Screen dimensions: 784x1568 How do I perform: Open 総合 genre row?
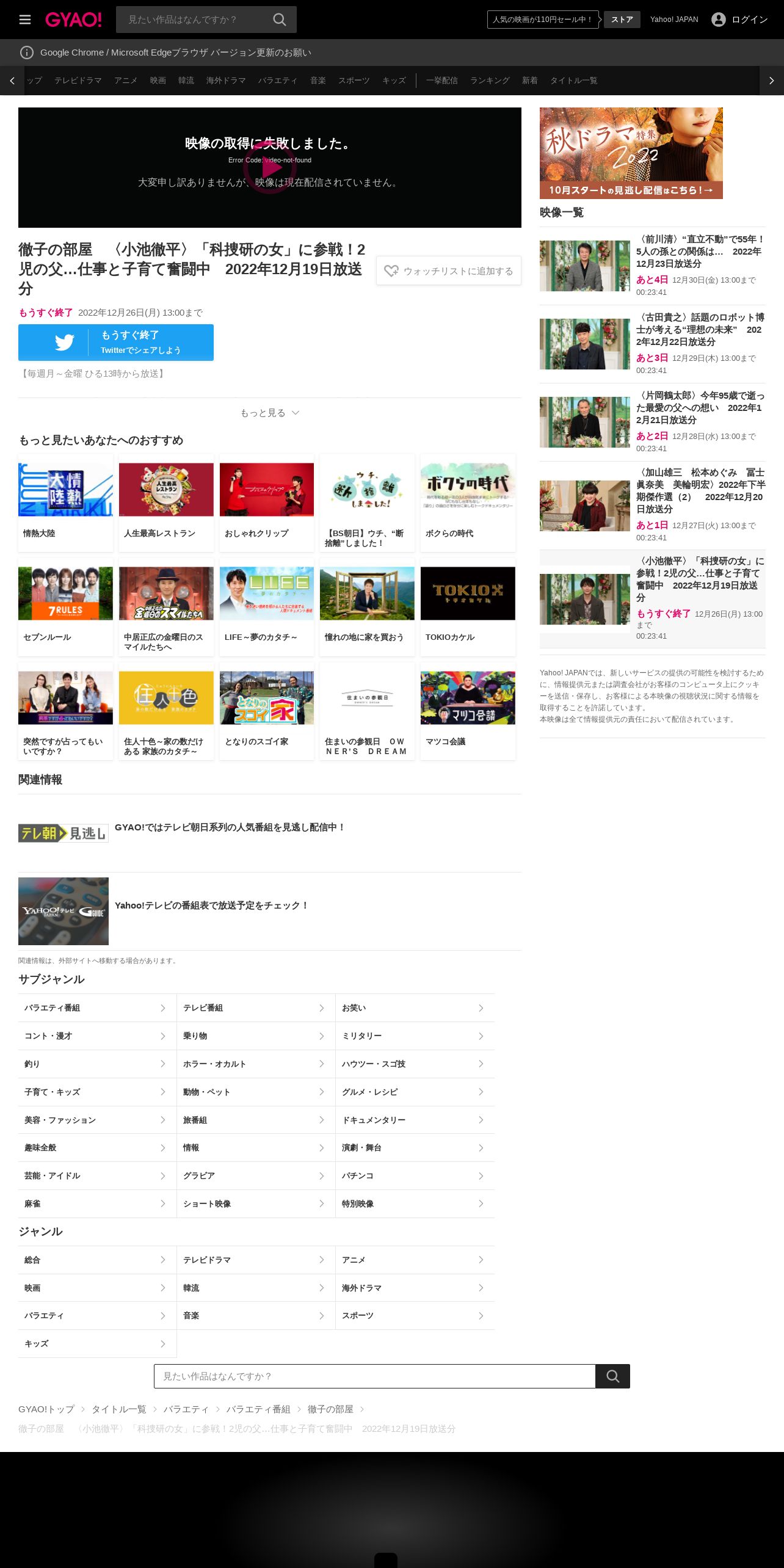point(97,1260)
